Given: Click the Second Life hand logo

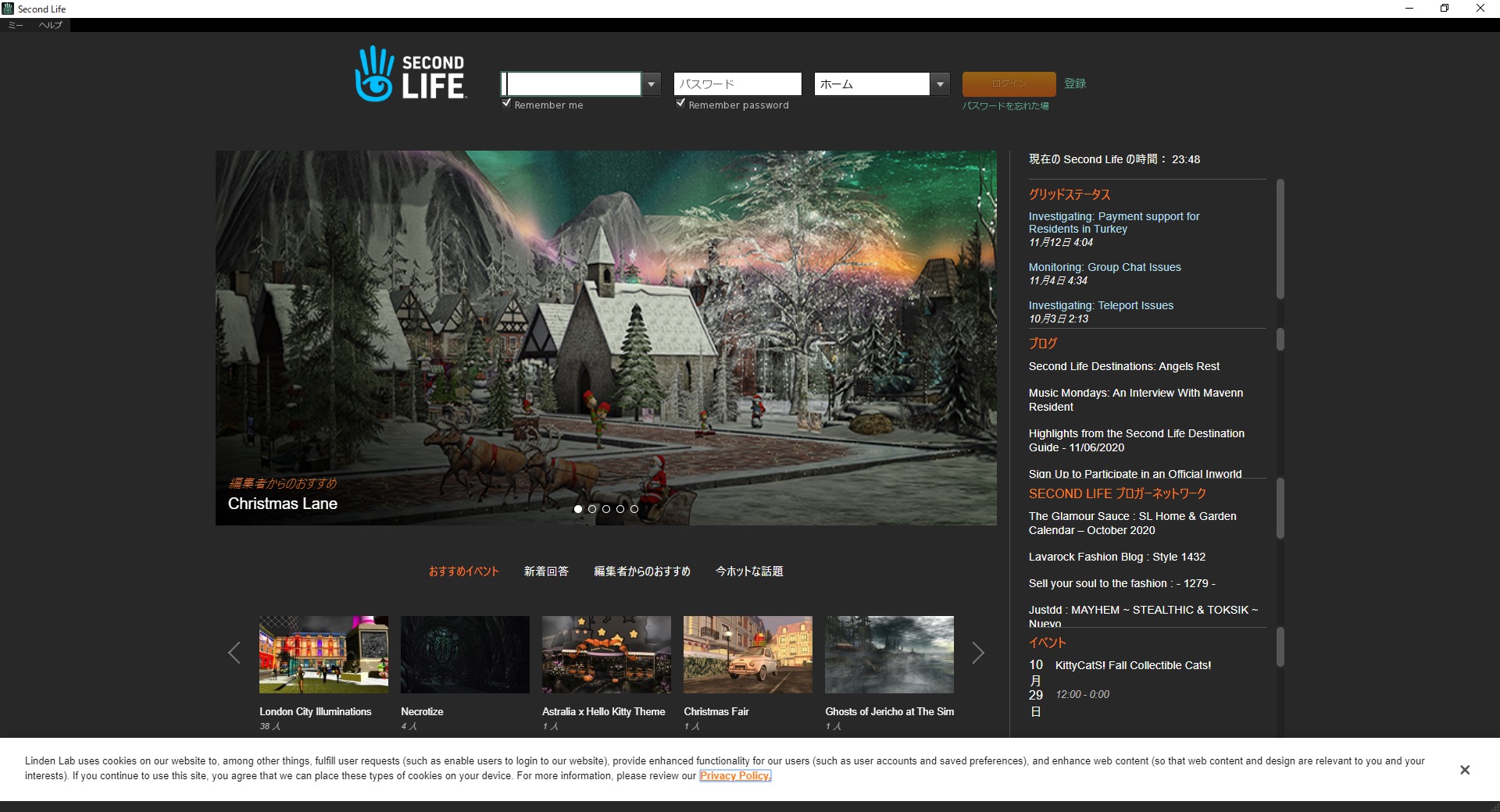Looking at the screenshot, I should pos(410,73).
